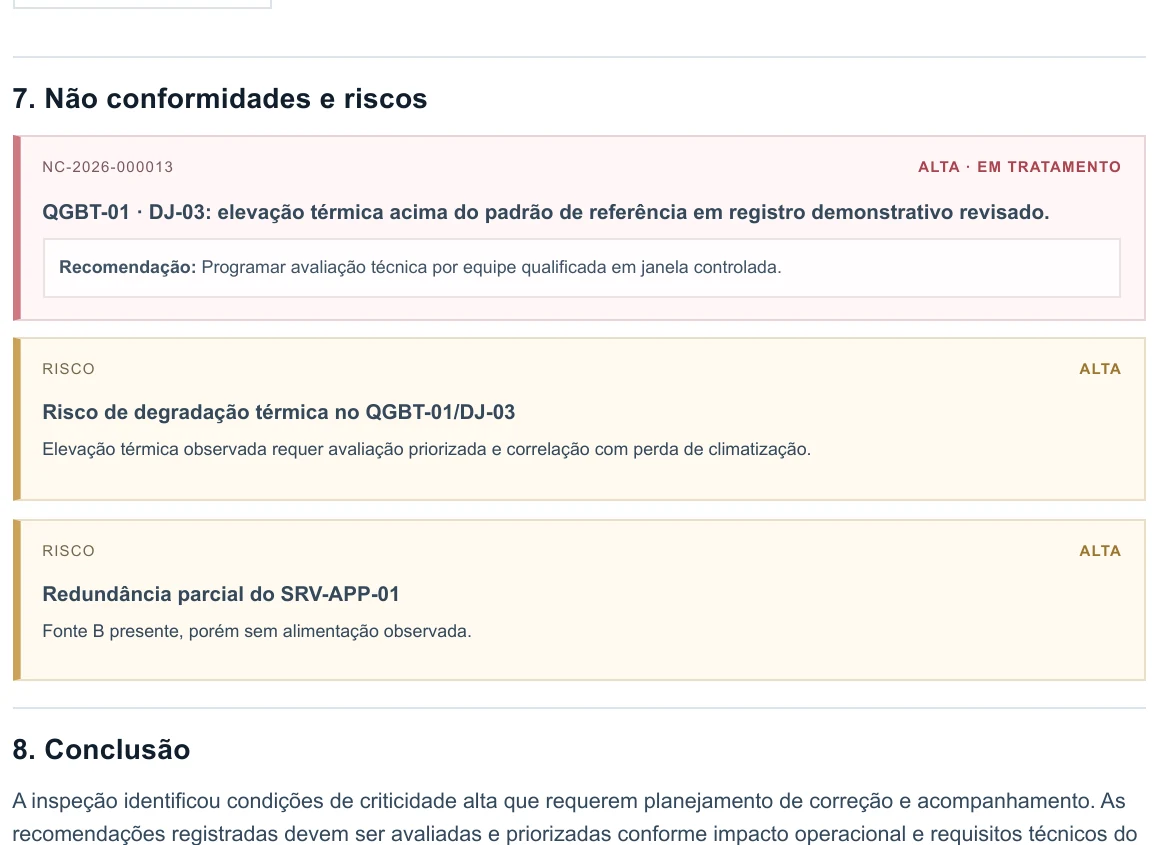Click ALTA badge on degradação térmica card
Image resolution: width=1160 pixels, height=845 pixels.
1100,369
